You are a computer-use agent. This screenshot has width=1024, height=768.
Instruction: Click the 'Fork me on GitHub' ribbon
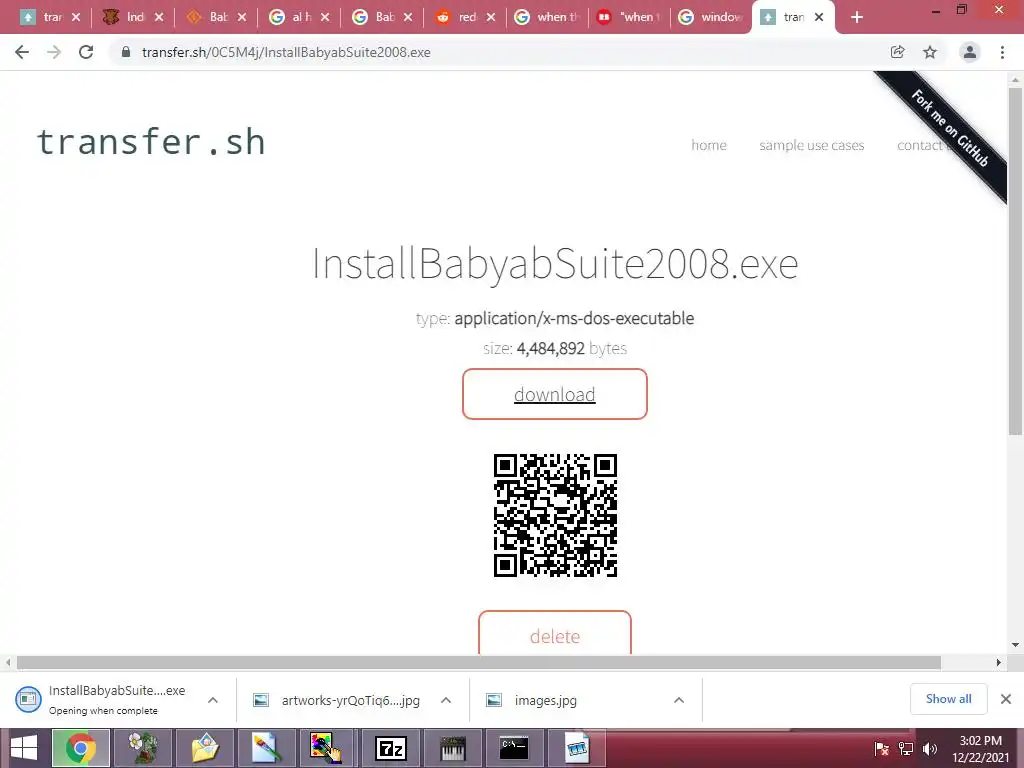tap(951, 129)
